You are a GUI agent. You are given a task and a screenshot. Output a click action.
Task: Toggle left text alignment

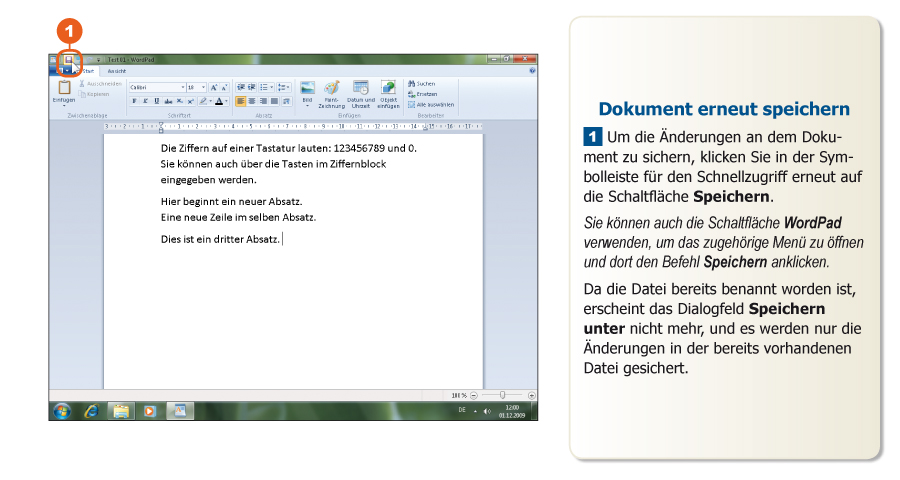click(241, 101)
